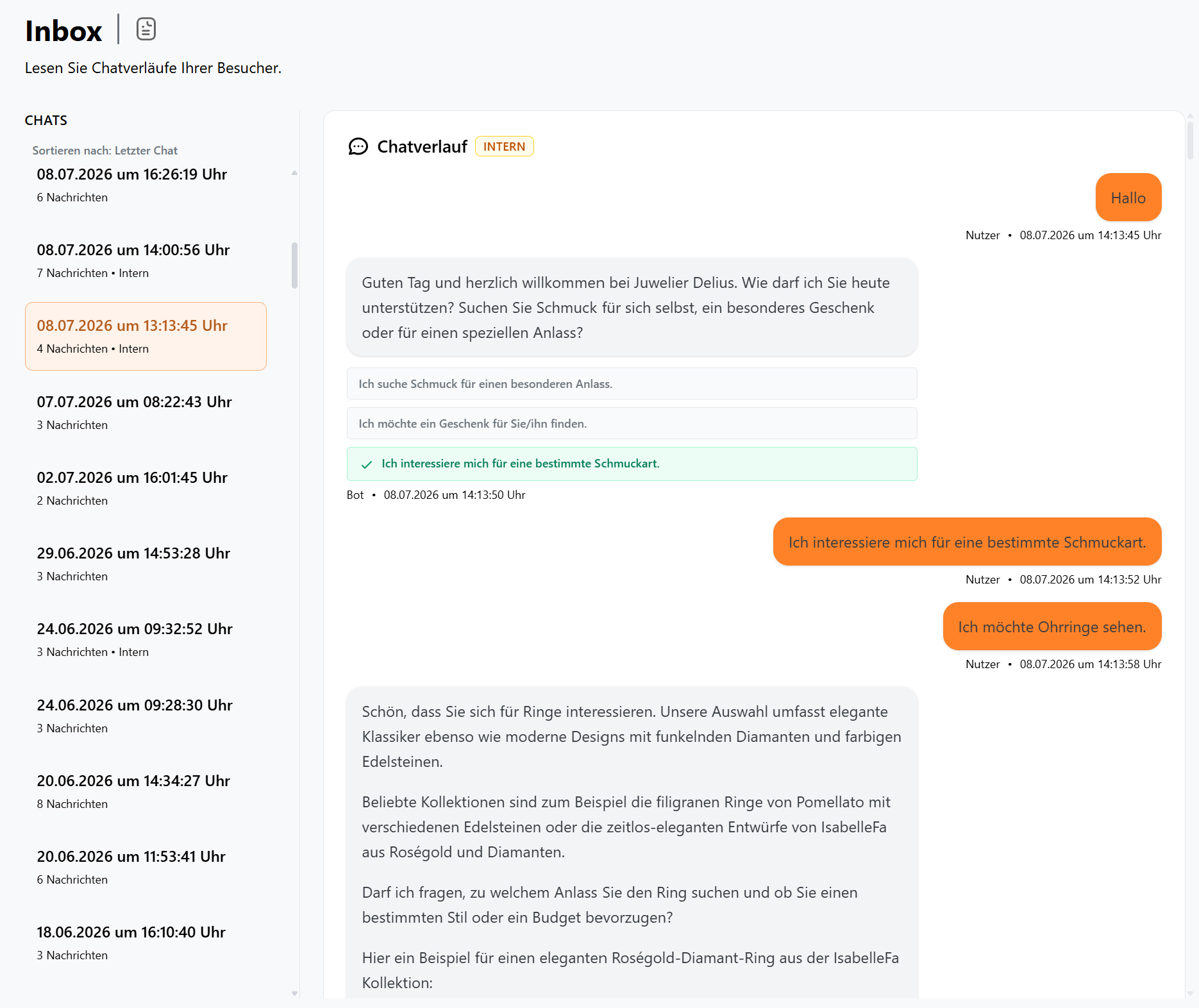Click the timestamp '08.07.2026 um 14:13:45 Uhr'
The height and width of the screenshot is (1008, 1199).
tap(1090, 235)
